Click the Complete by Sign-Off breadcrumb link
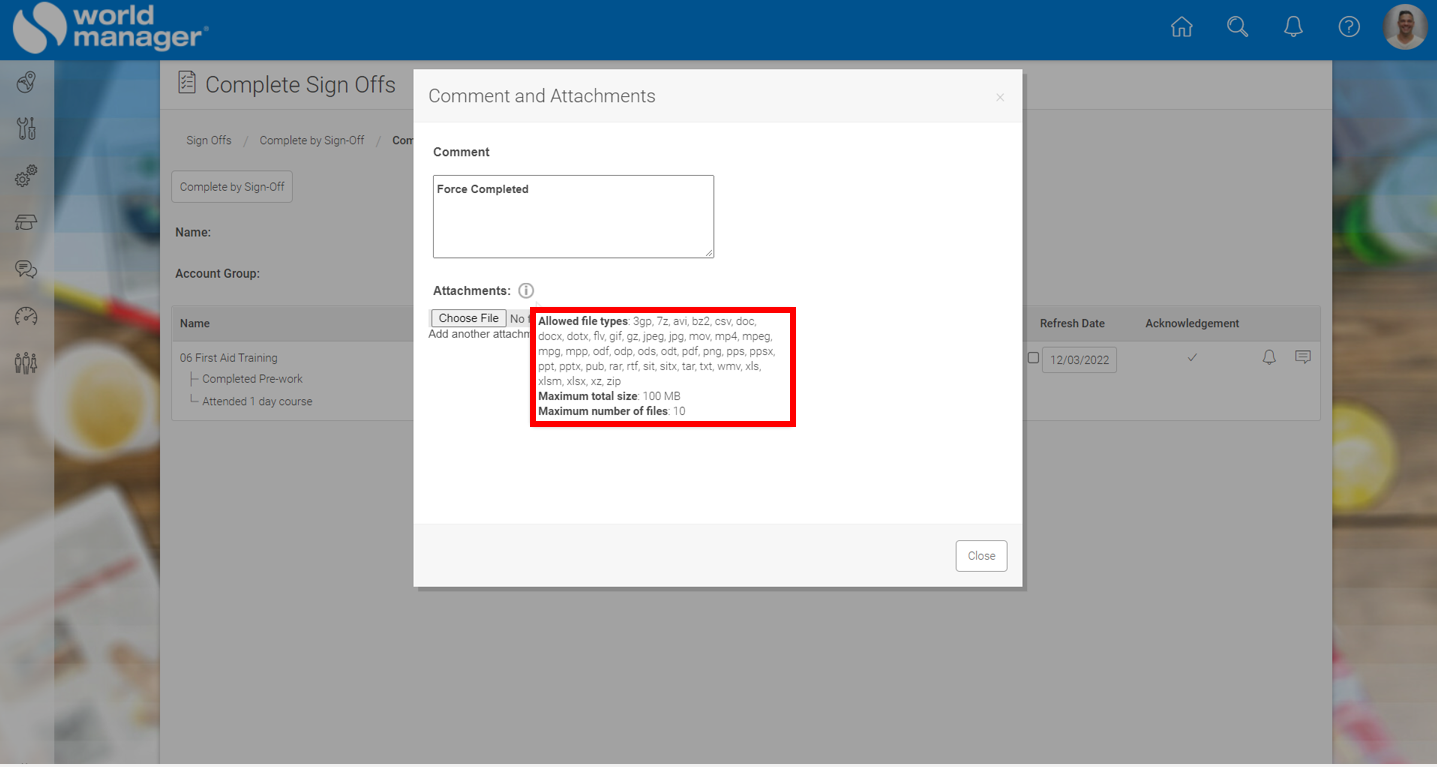Viewport: 1437px width, 767px height. coord(312,140)
